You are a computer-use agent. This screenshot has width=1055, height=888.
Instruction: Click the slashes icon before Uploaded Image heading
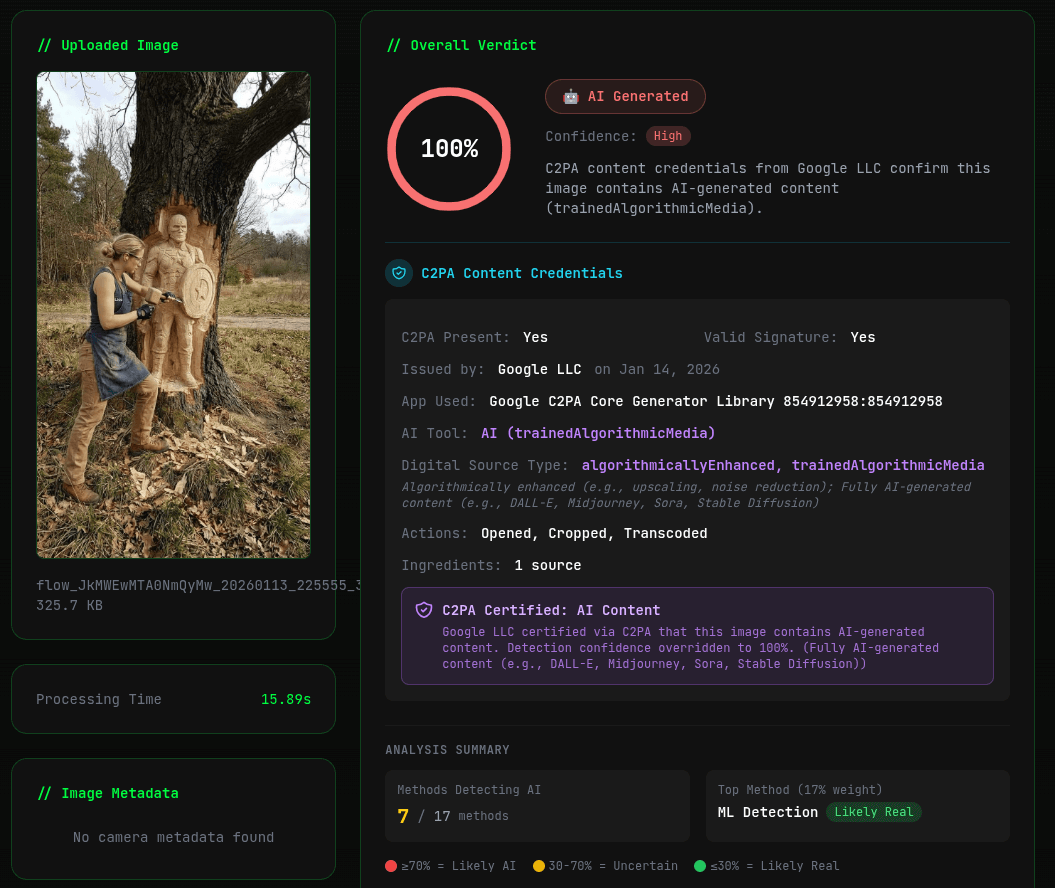coord(45,45)
